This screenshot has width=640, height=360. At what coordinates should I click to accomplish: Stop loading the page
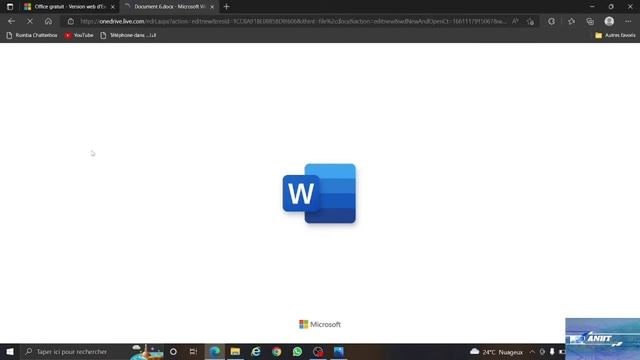pyautogui.click(x=30, y=21)
